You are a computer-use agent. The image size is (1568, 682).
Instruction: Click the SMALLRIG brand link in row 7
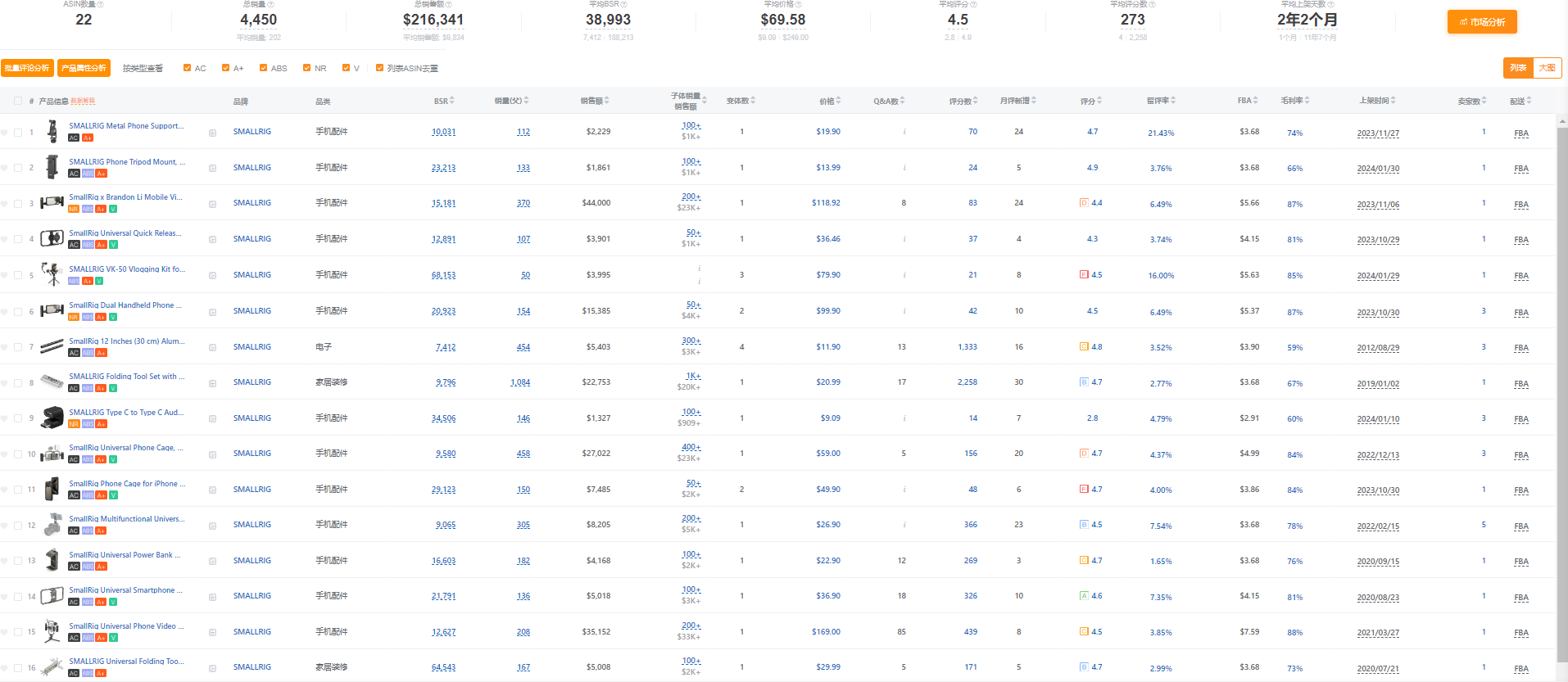[x=252, y=347]
